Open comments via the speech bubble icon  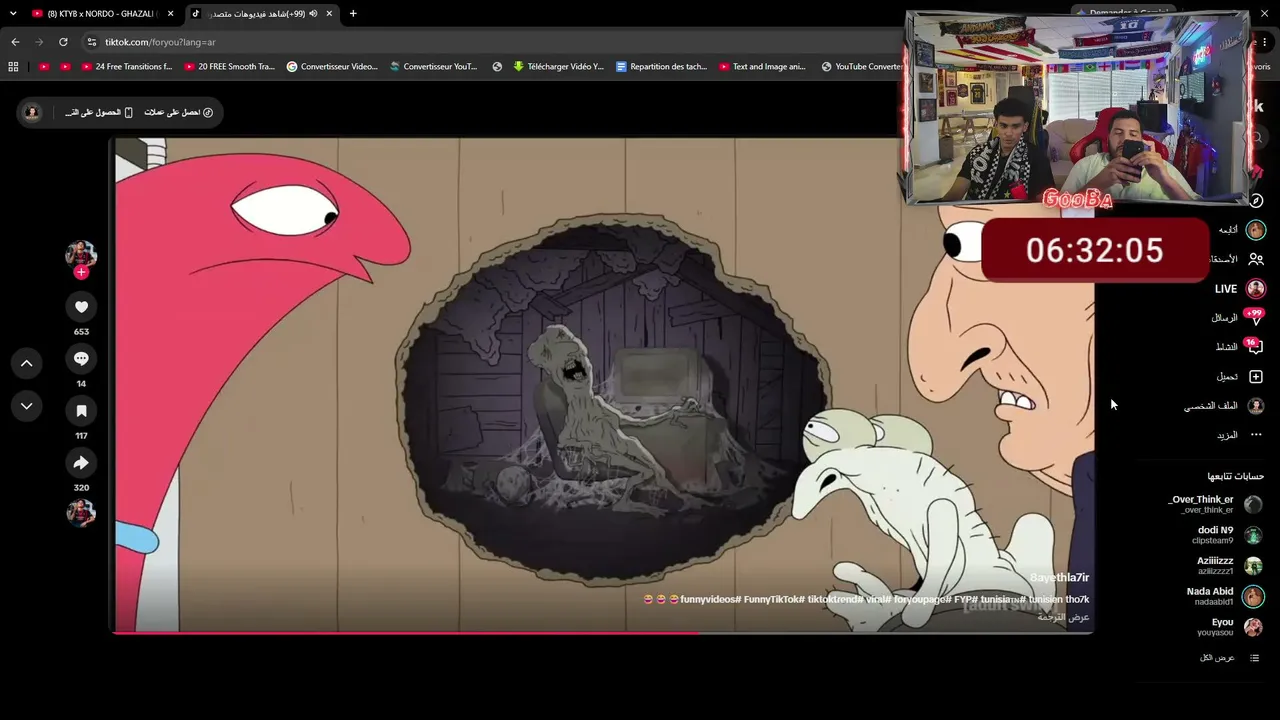click(81, 359)
